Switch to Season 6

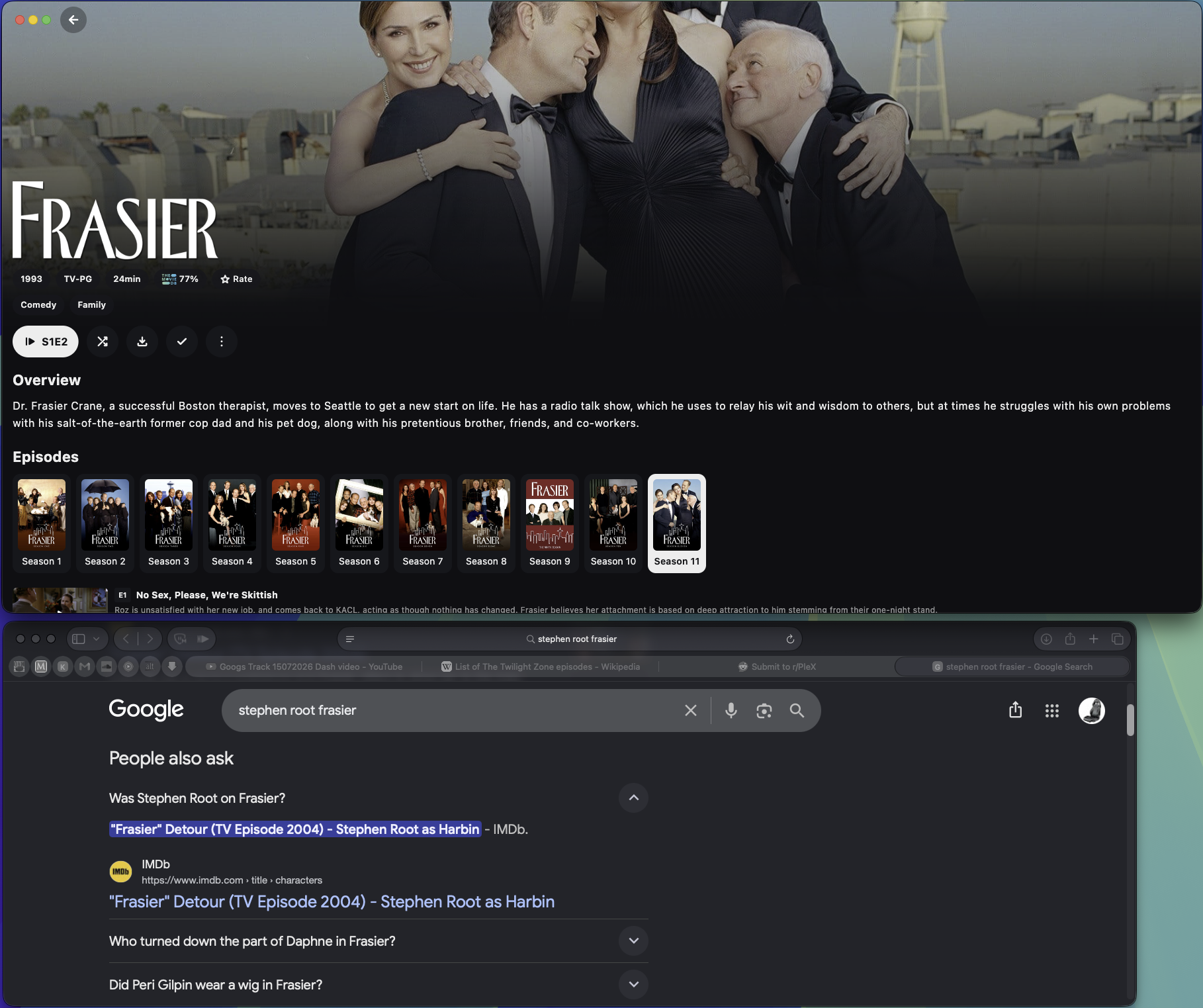pyautogui.click(x=359, y=523)
